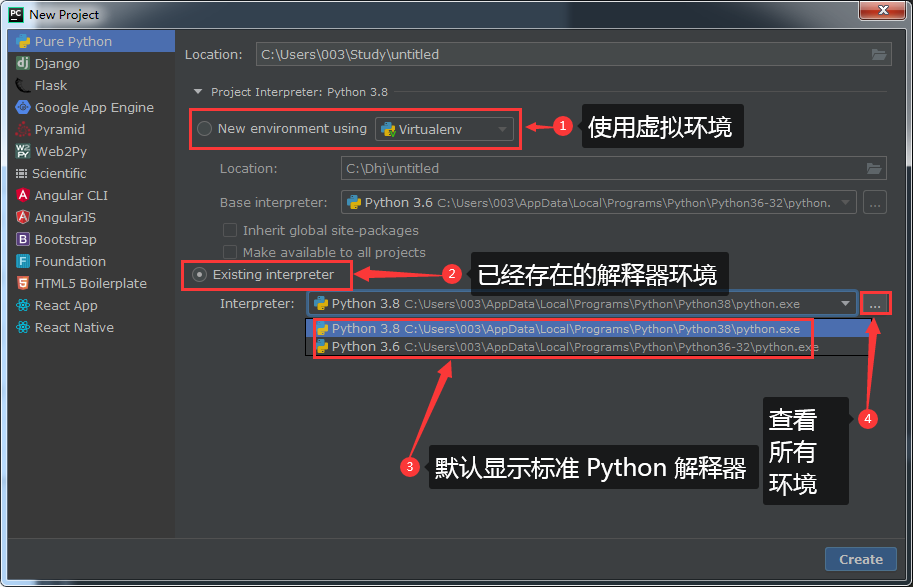
Task: Select Angular CLI project type
Action: coord(91,196)
